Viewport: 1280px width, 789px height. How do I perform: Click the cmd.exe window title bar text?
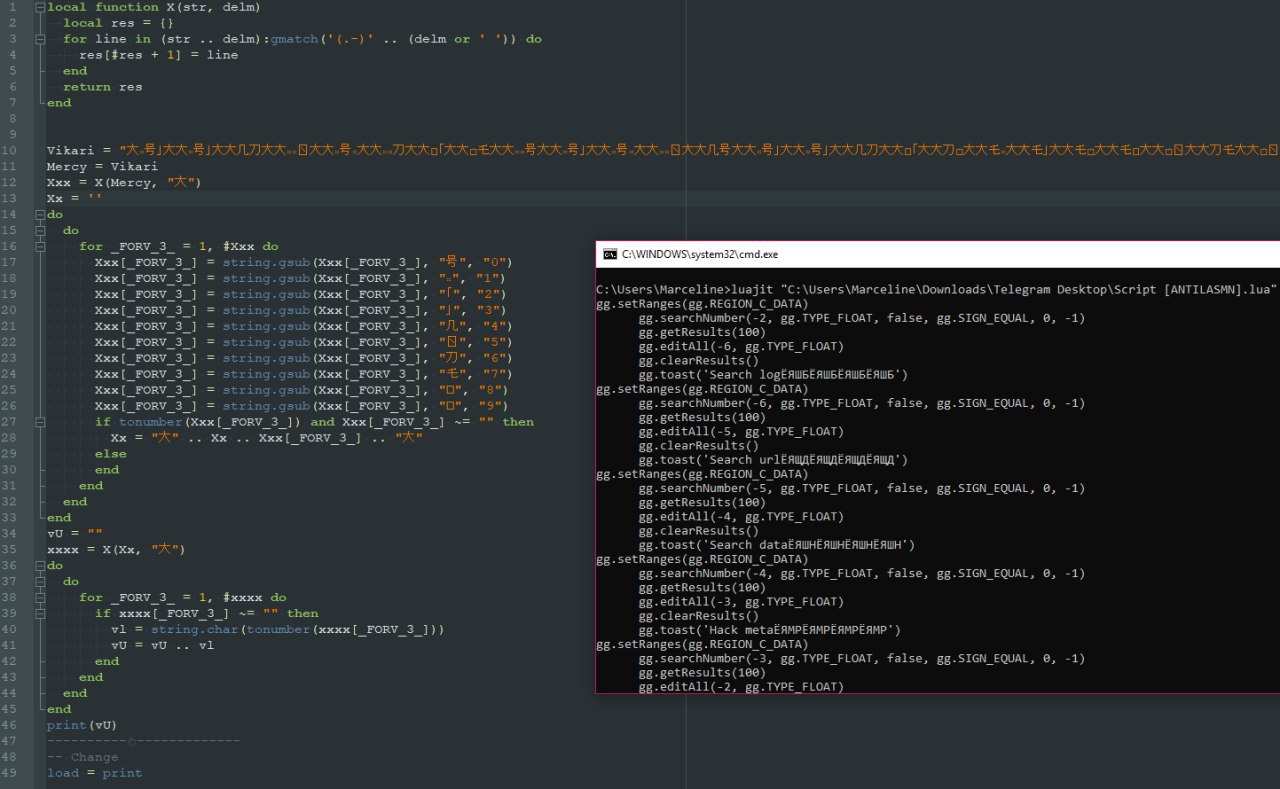click(x=699, y=255)
